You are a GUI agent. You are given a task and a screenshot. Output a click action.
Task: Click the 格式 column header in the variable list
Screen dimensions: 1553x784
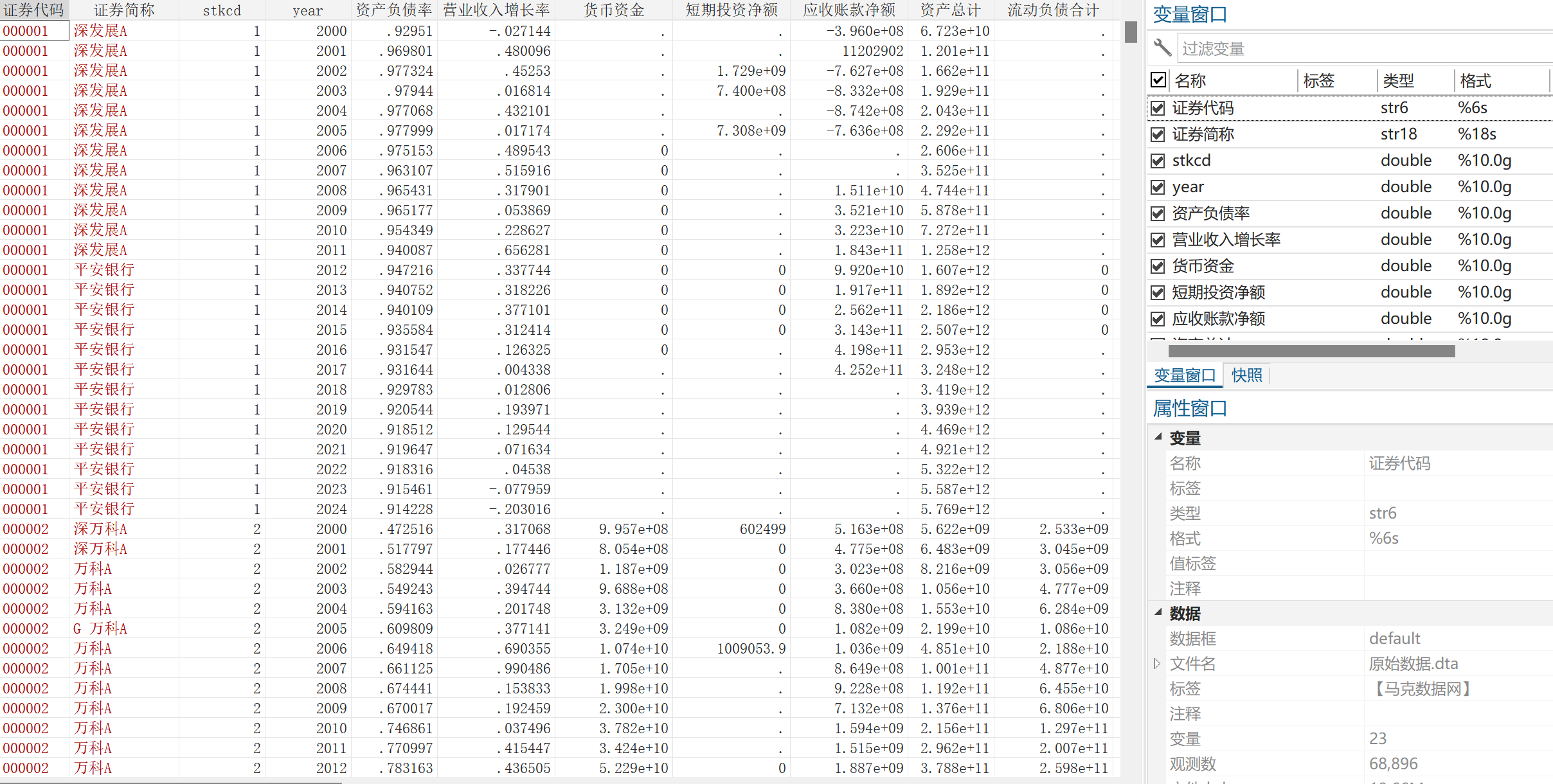[1475, 81]
